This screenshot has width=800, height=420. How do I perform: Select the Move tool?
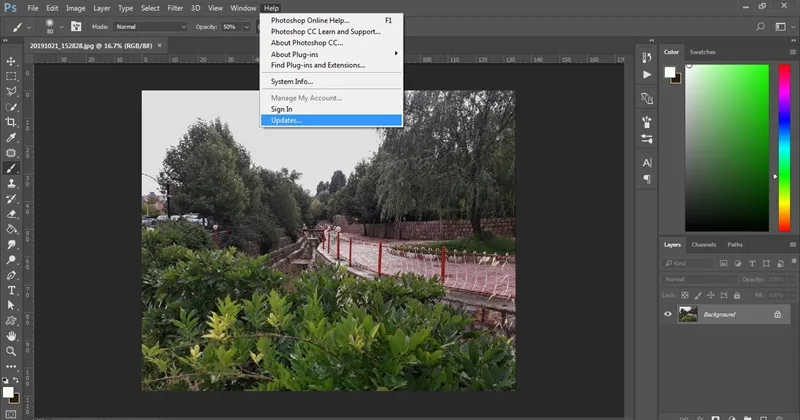click(11, 61)
